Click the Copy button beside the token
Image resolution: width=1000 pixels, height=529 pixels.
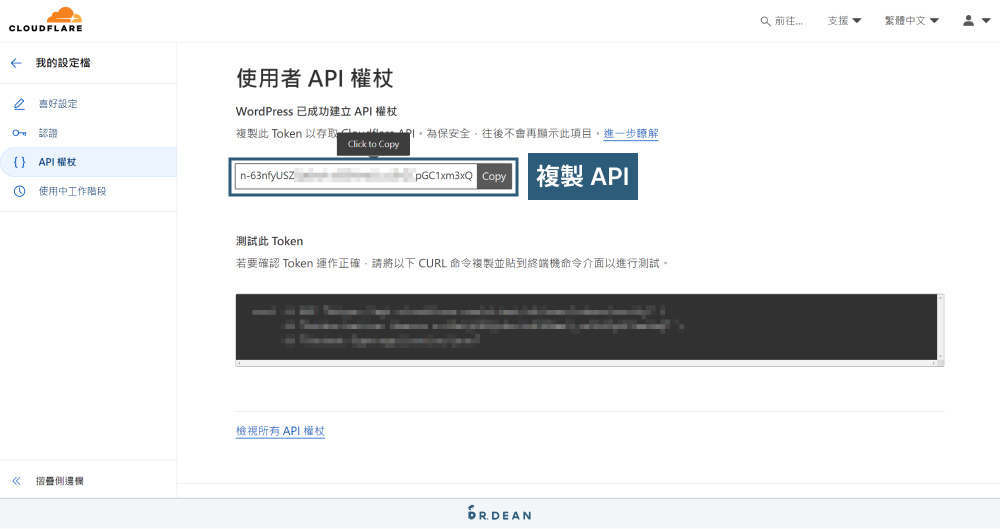[494, 177]
